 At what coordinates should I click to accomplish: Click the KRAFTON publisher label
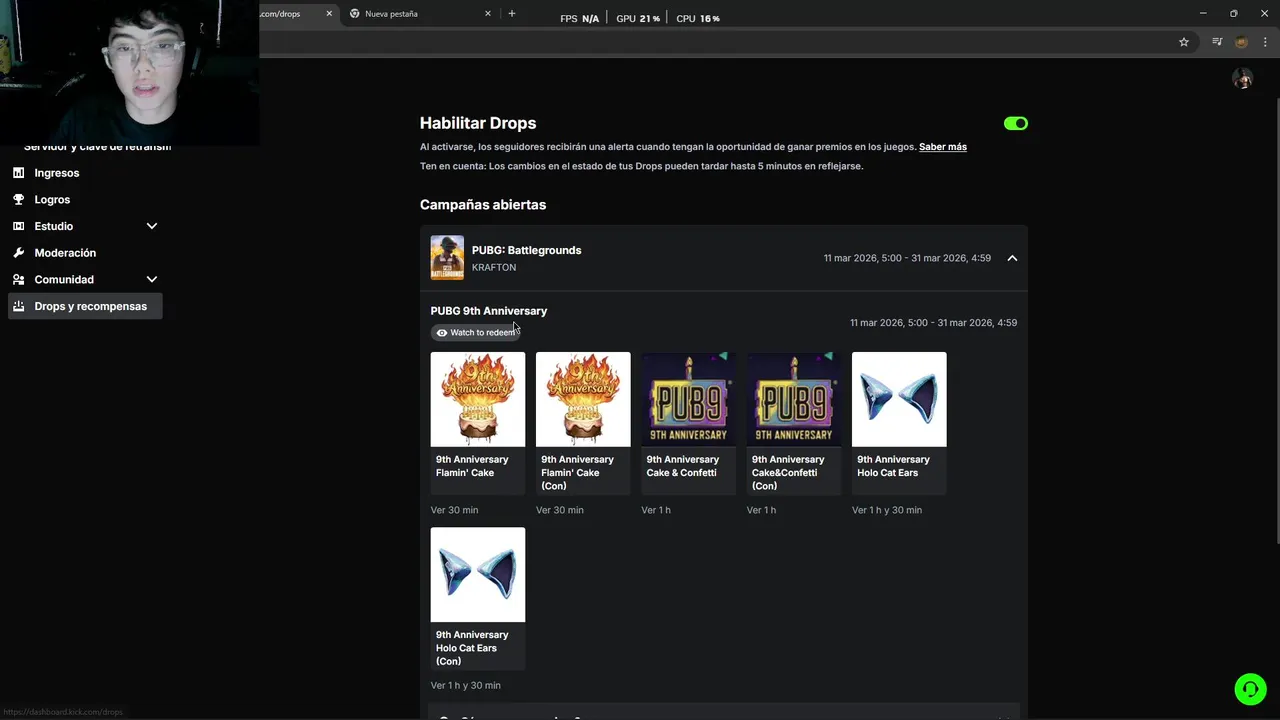494,268
